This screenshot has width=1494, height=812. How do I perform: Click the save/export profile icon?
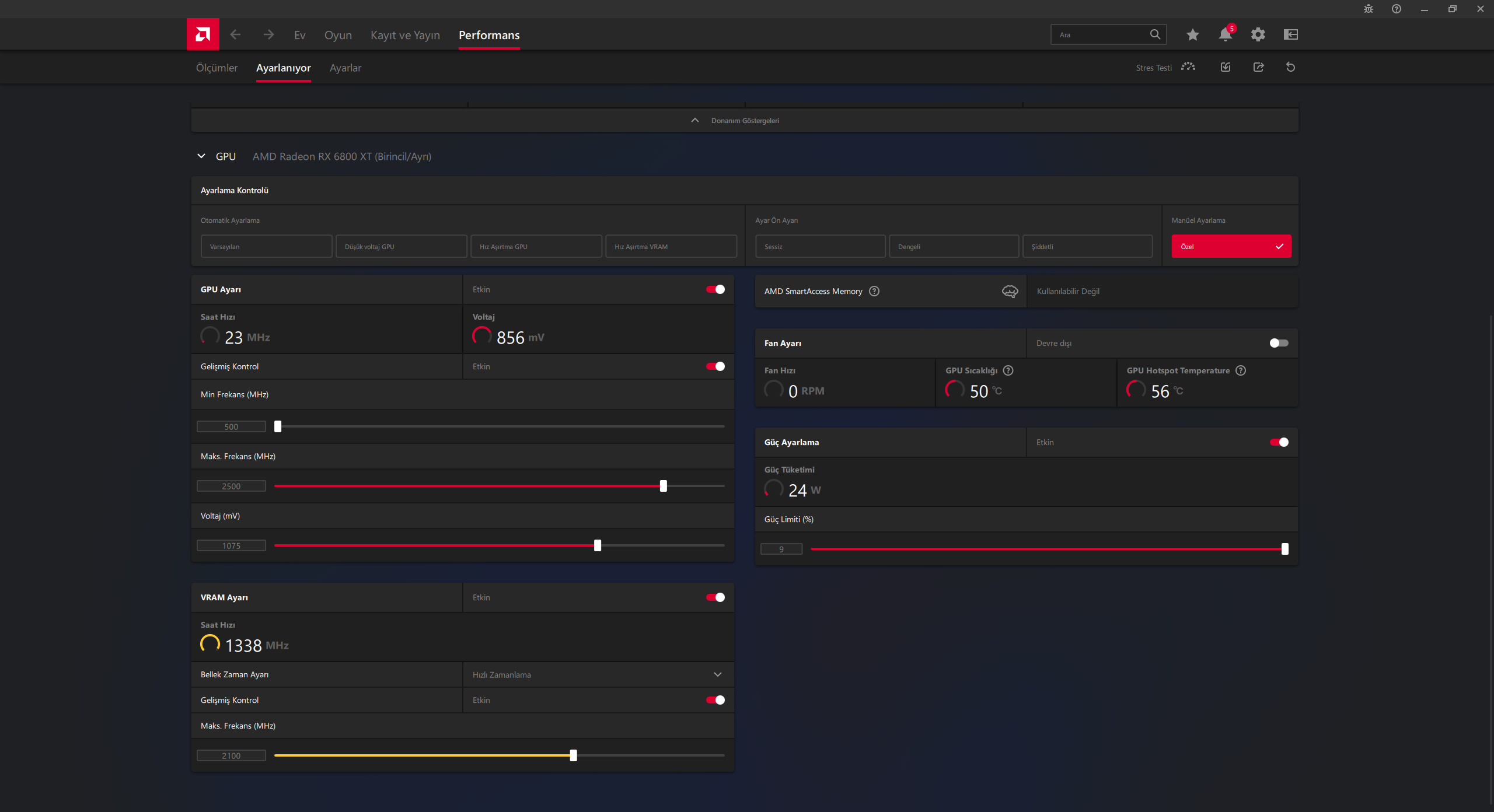(x=1258, y=67)
